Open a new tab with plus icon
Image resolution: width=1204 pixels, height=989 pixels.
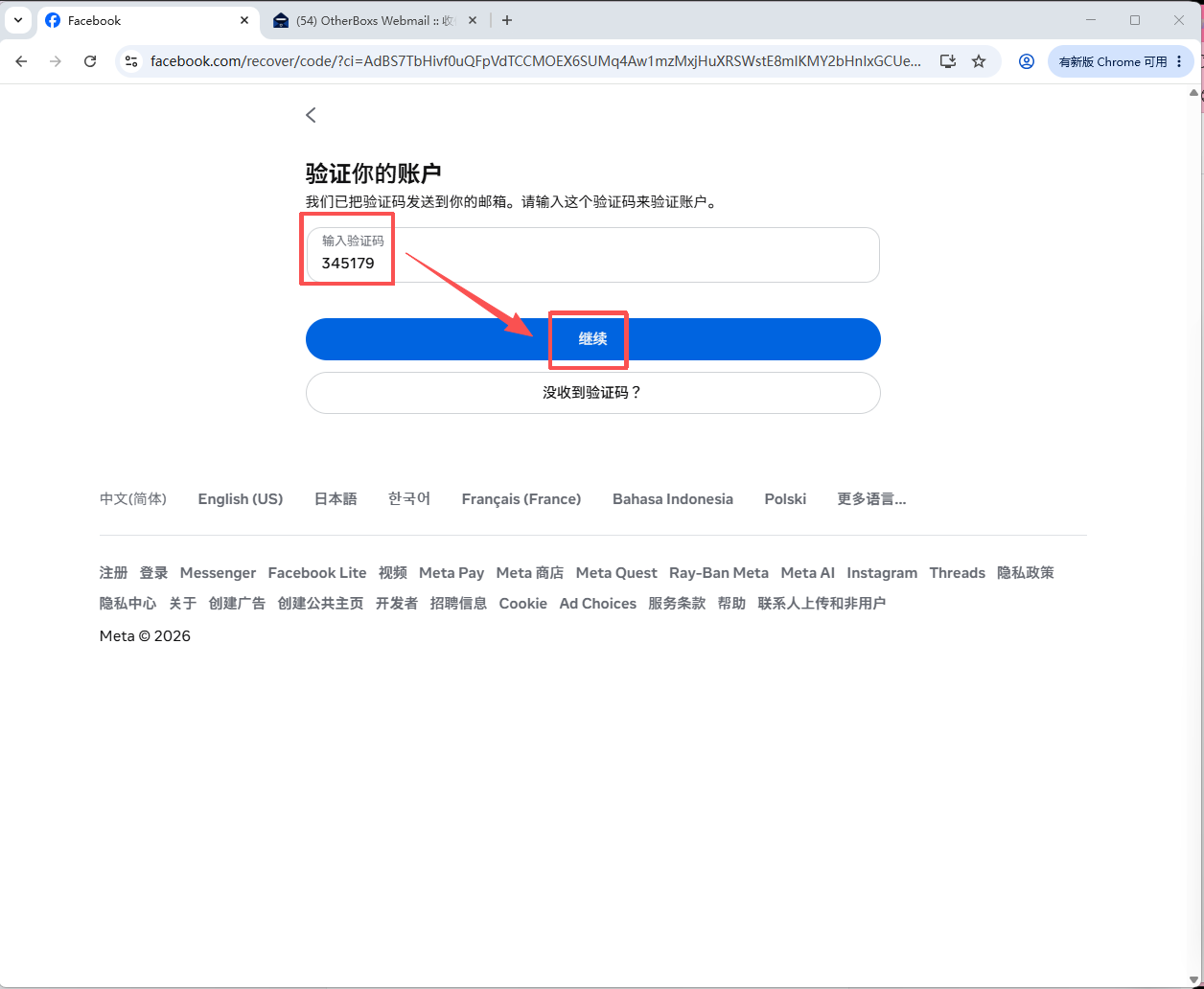click(507, 20)
